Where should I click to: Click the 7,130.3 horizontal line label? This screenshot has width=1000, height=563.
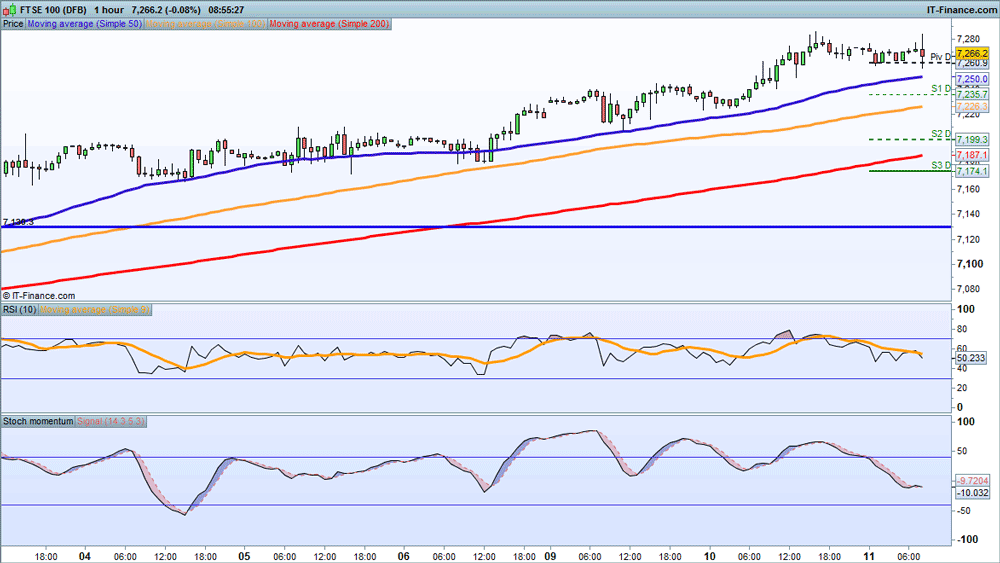coord(18,222)
